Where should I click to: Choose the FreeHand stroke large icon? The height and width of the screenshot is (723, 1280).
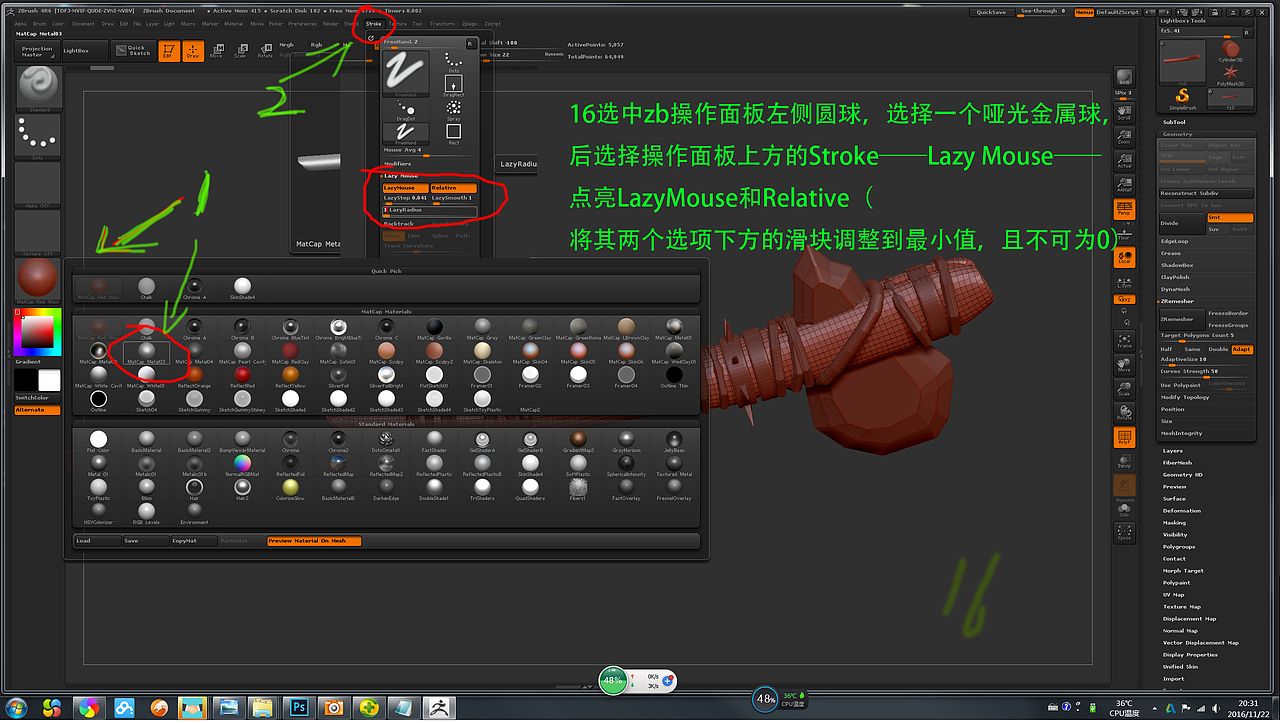point(406,75)
